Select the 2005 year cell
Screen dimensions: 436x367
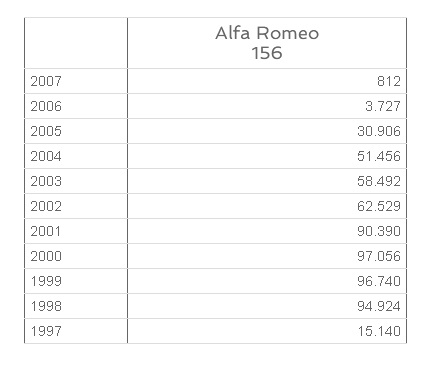pyautogui.click(x=76, y=131)
